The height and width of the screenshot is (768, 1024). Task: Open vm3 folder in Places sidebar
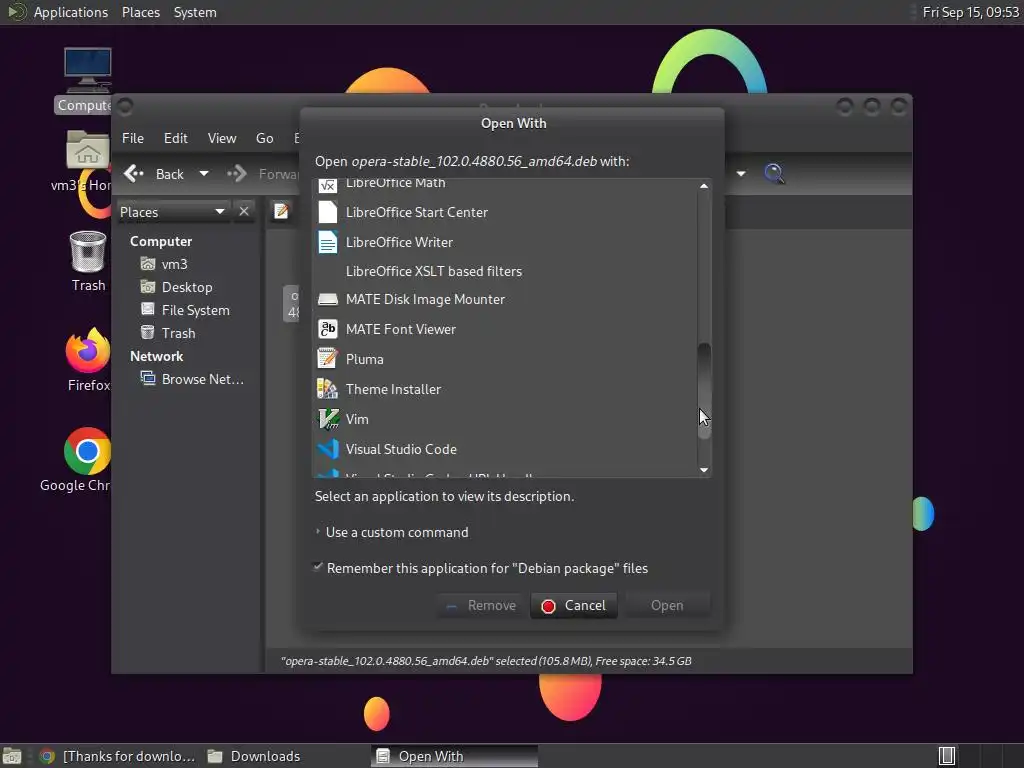[174, 264]
